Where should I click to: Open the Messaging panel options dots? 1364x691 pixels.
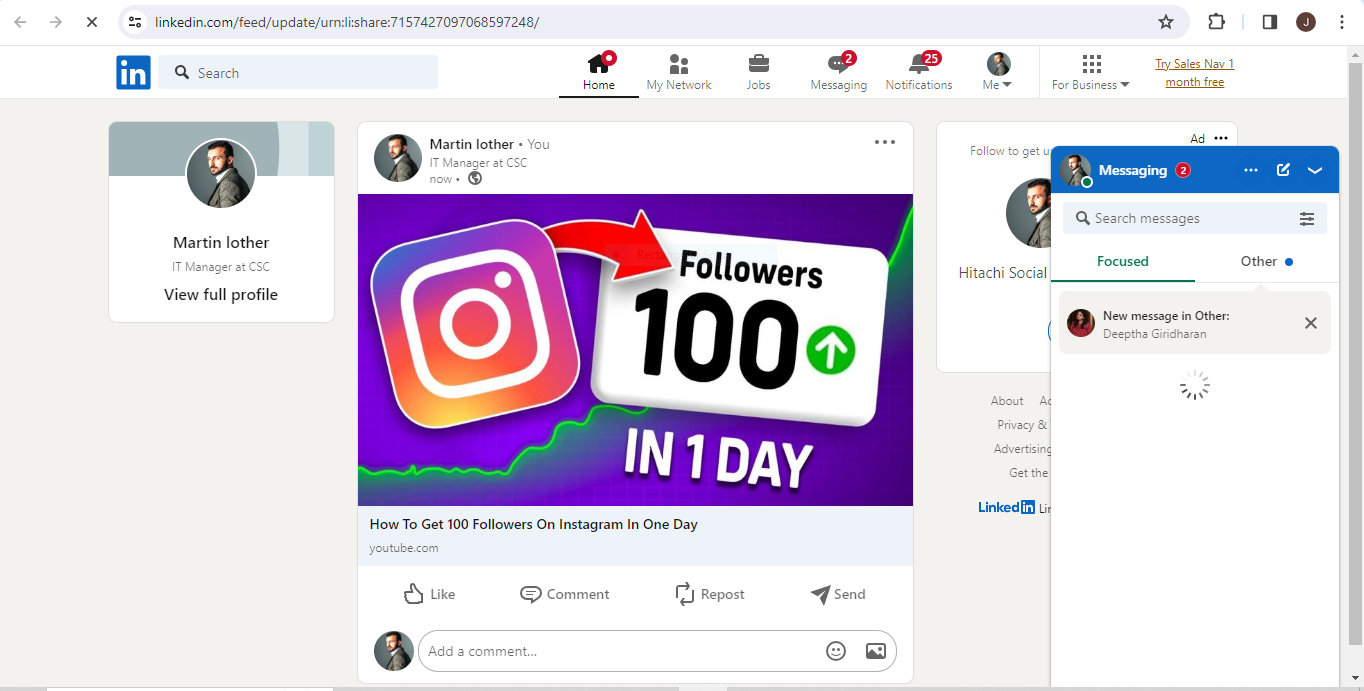[x=1251, y=170]
